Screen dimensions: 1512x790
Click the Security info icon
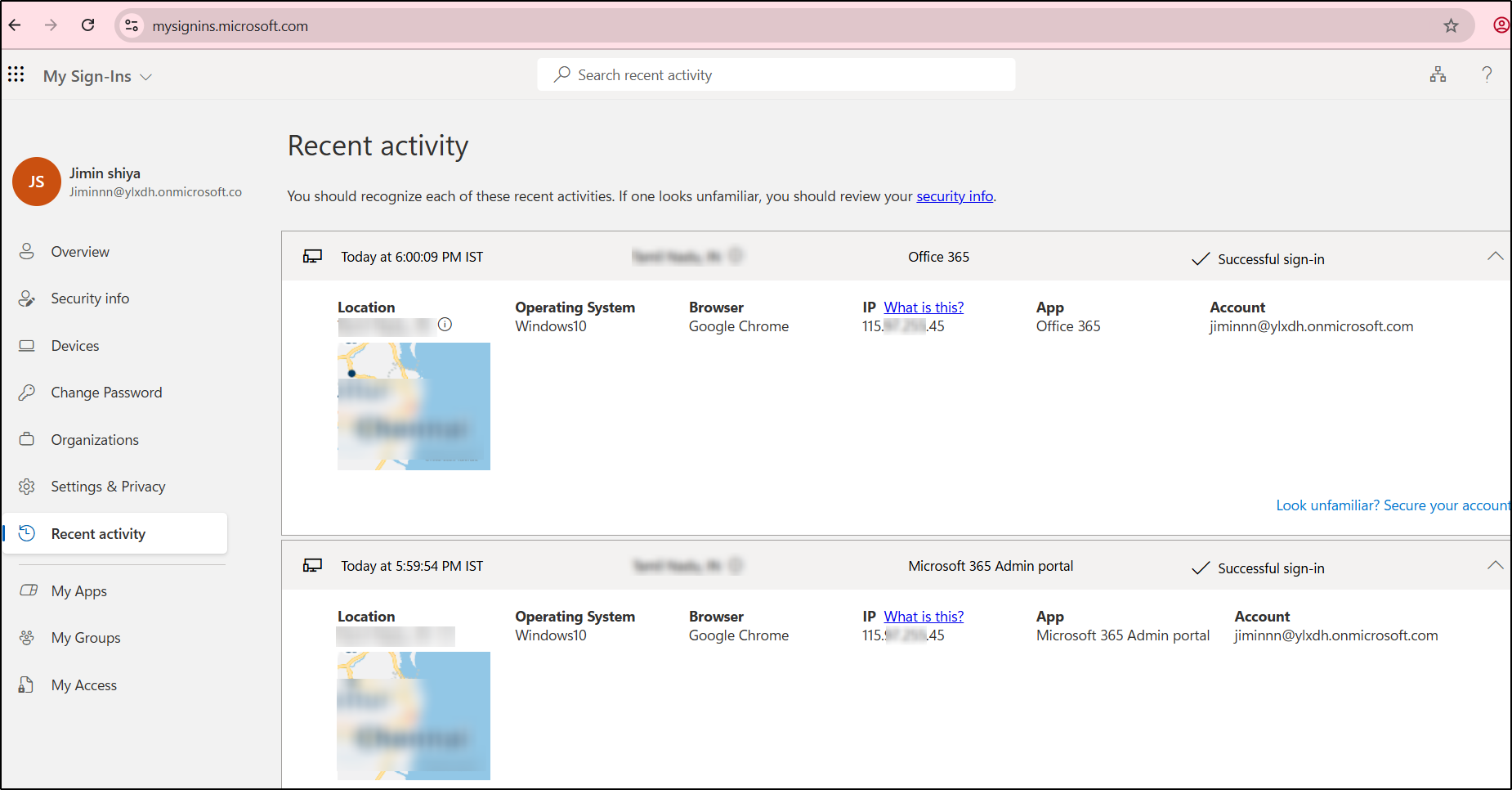pyautogui.click(x=27, y=298)
